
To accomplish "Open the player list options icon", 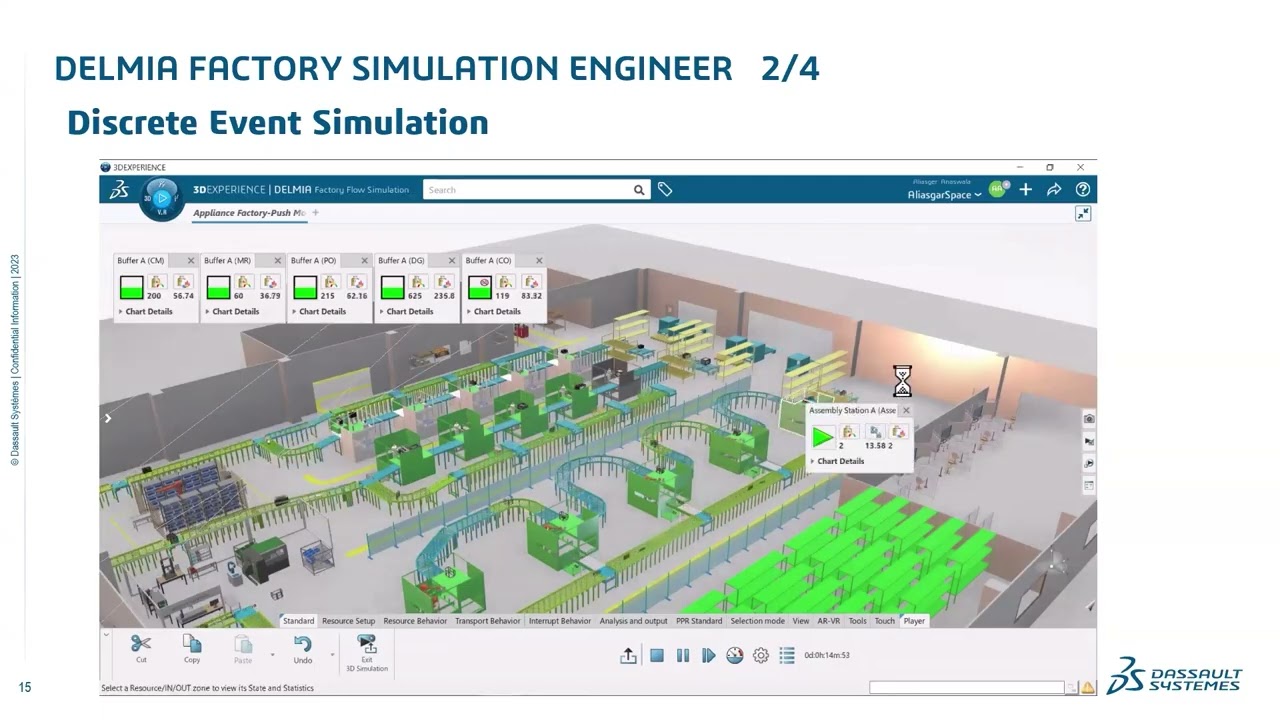I will click(x=787, y=655).
